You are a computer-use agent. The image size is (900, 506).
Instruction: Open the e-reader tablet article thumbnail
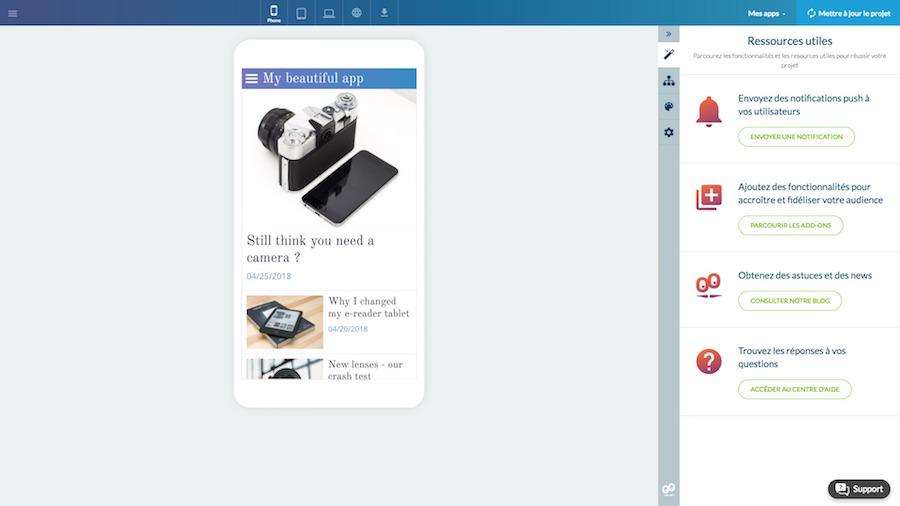point(285,321)
